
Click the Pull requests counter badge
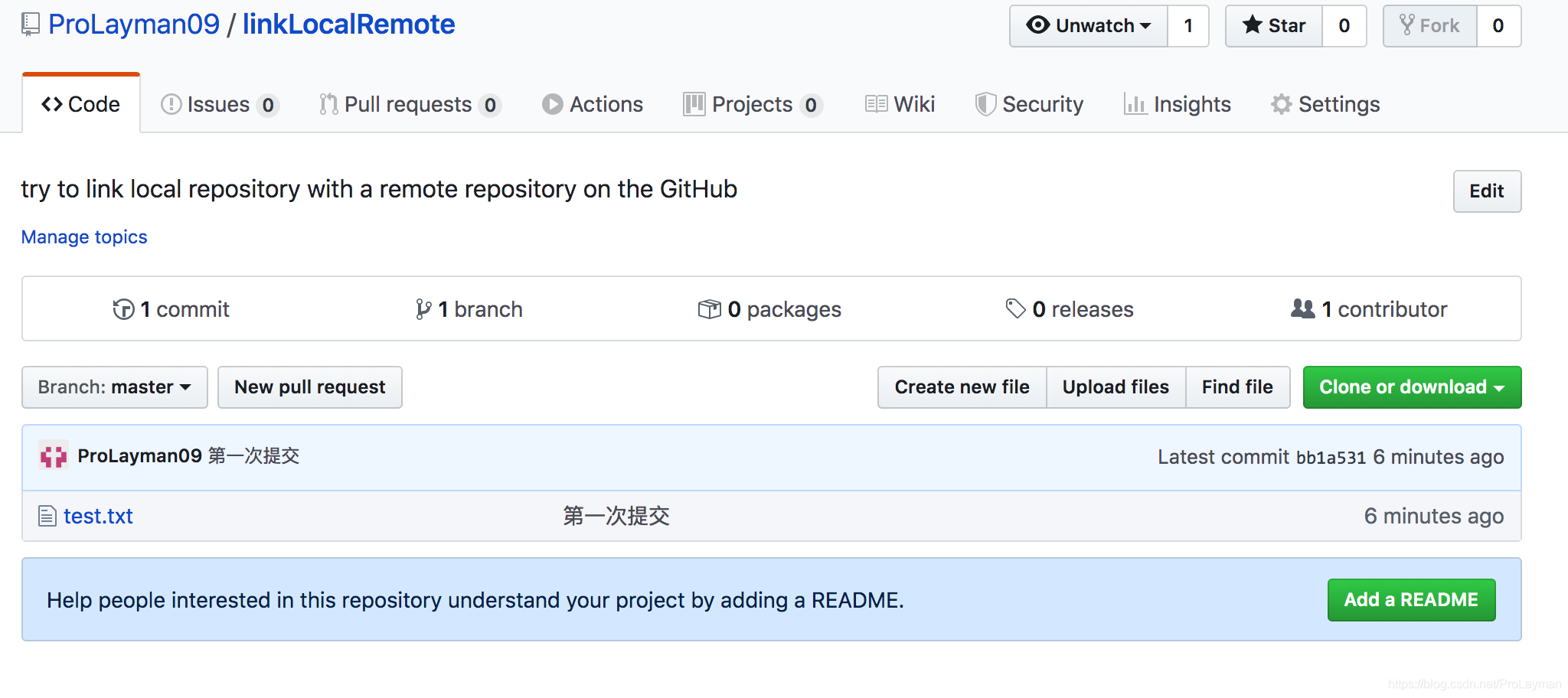point(490,105)
